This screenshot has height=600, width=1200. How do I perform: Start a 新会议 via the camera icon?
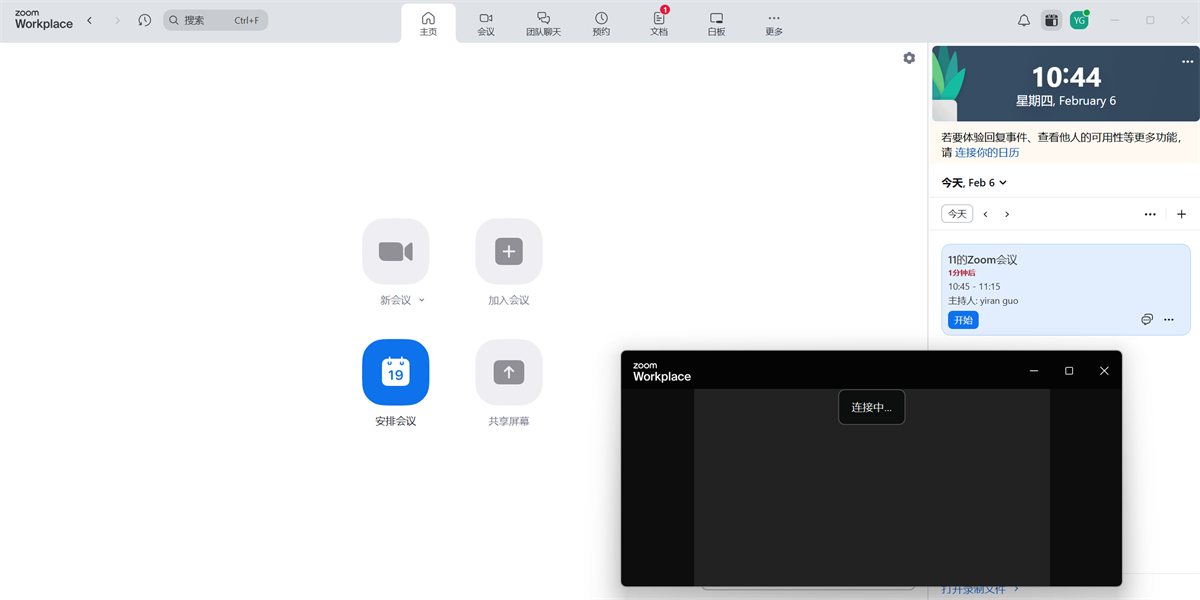point(395,251)
